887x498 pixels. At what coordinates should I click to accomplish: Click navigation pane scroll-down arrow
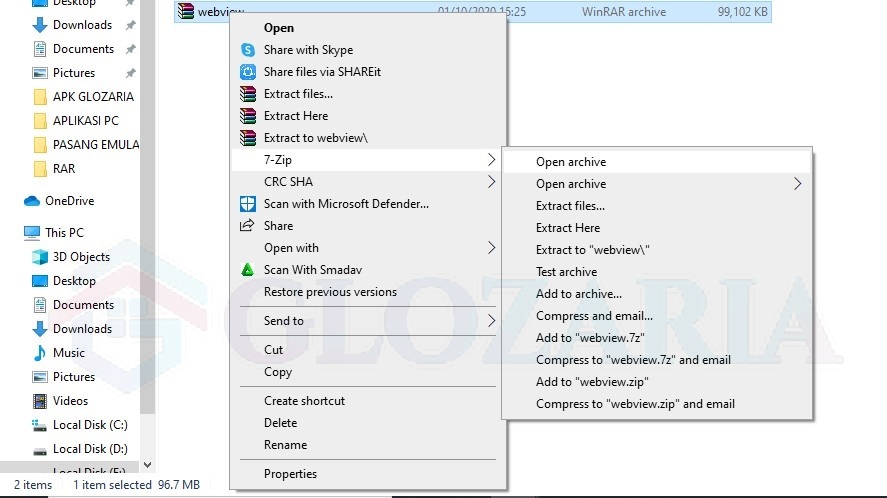point(148,465)
